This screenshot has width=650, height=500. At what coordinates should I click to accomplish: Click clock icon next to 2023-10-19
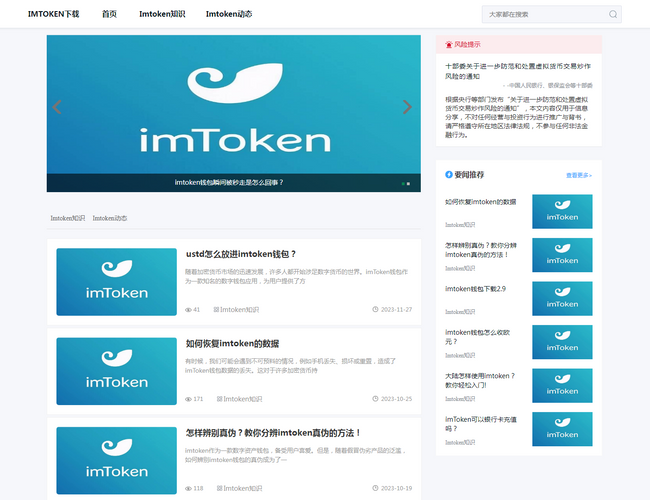point(375,488)
